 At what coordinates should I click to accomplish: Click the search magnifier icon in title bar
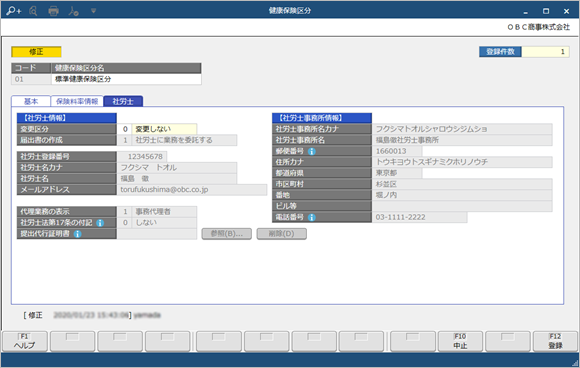(x=33, y=11)
